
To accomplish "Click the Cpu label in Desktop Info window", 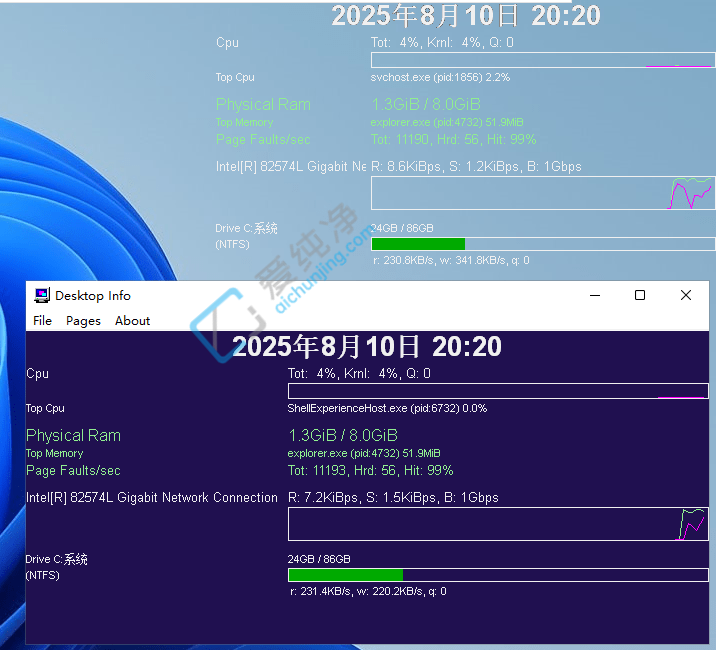I will [37, 374].
